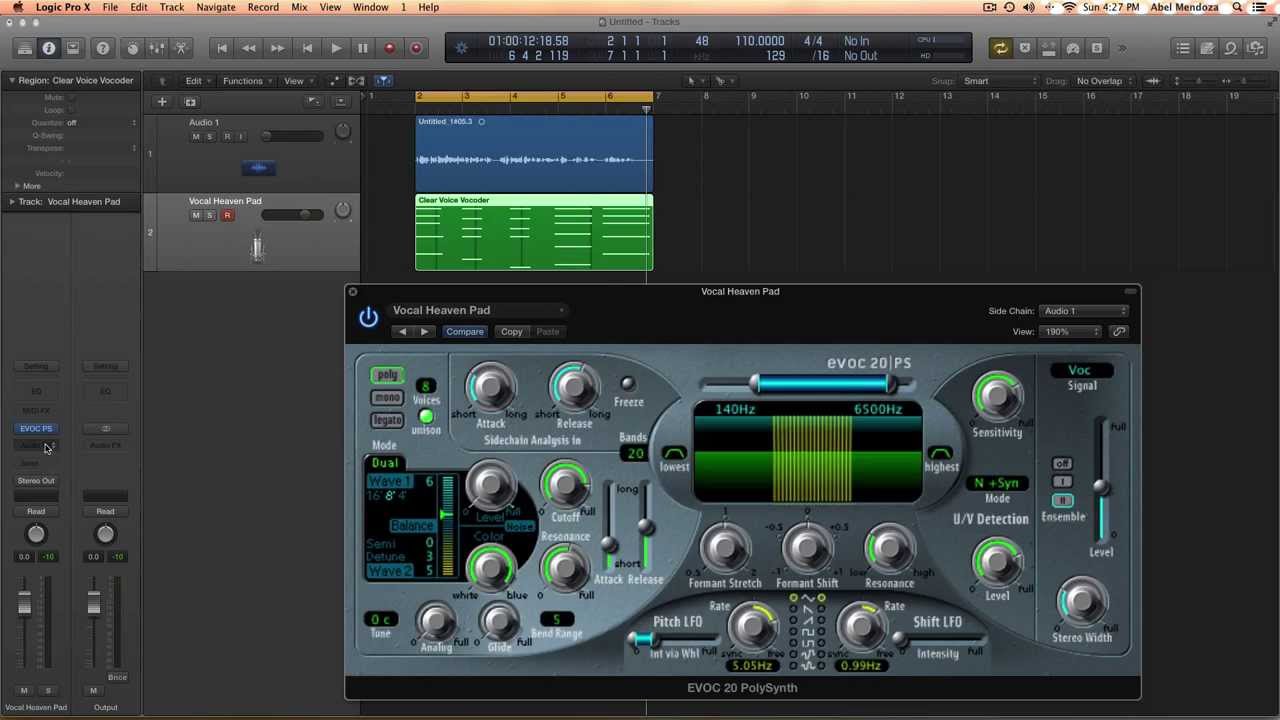Collapse the Region Clear Voice Vocoder section

pos(12,80)
